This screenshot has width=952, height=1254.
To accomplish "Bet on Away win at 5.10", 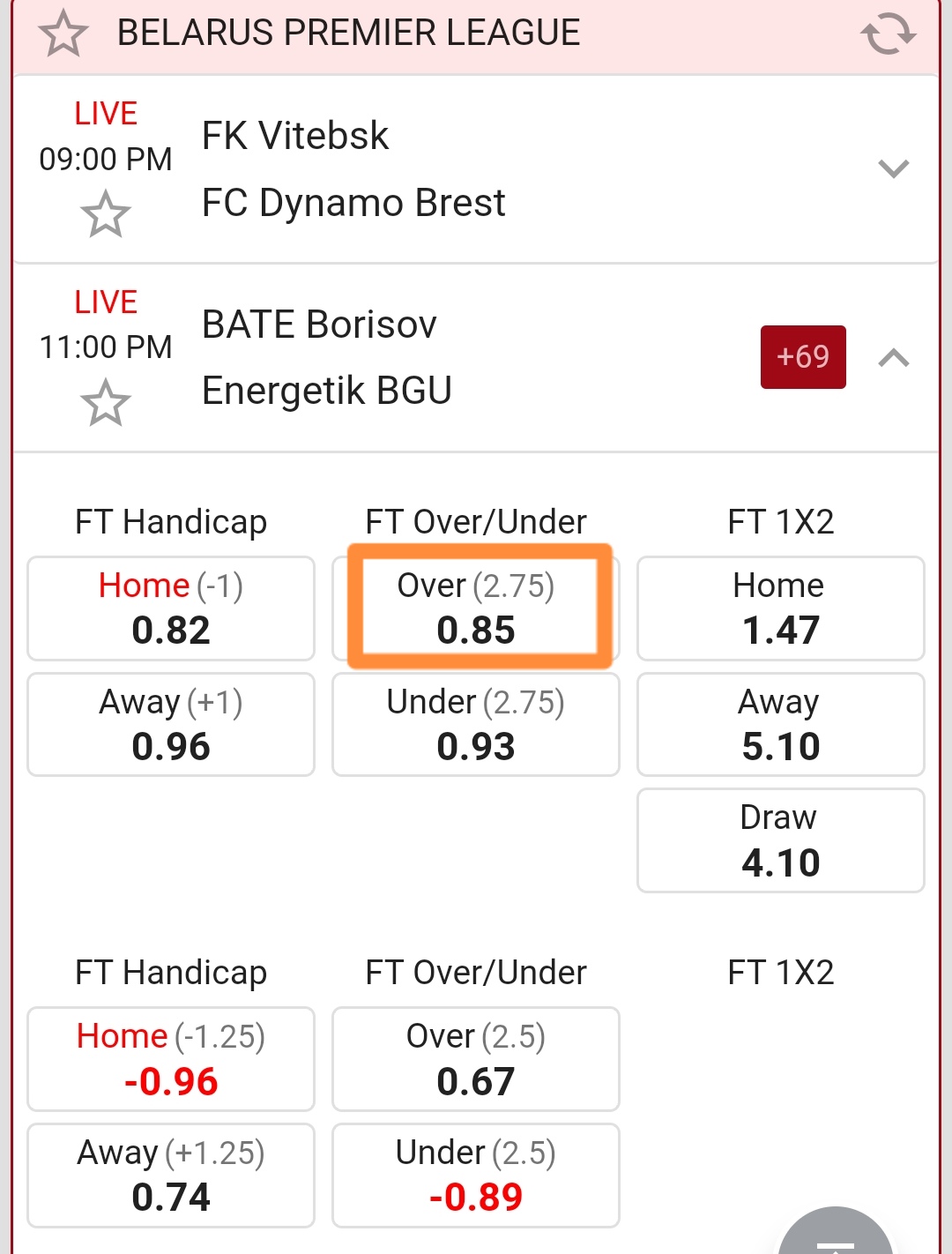I will (780, 725).
